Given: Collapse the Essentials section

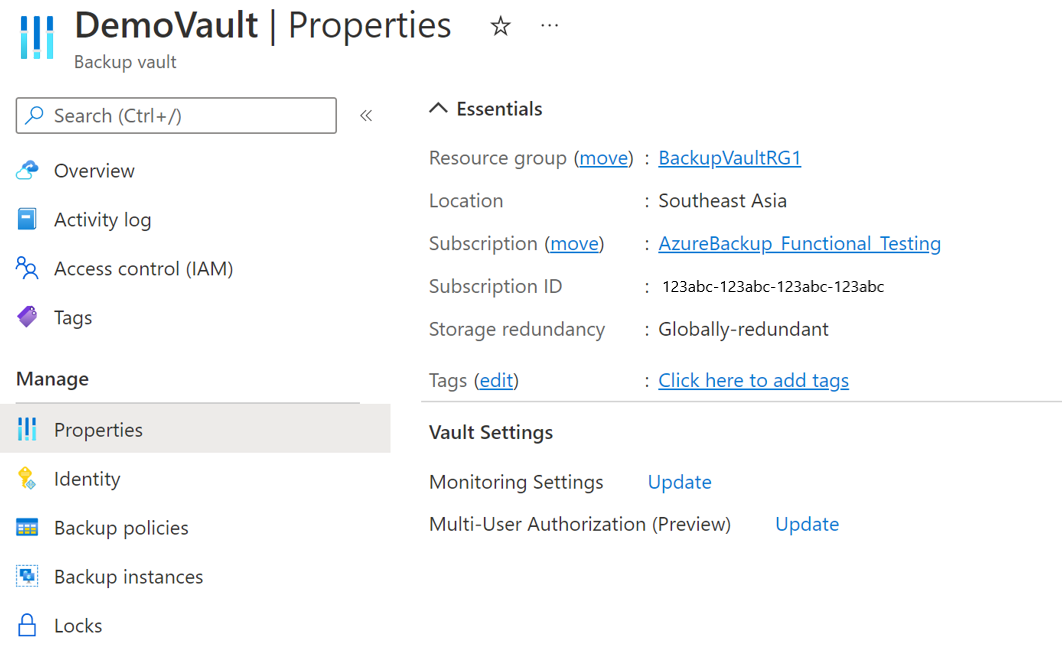Looking at the screenshot, I should tap(437, 108).
